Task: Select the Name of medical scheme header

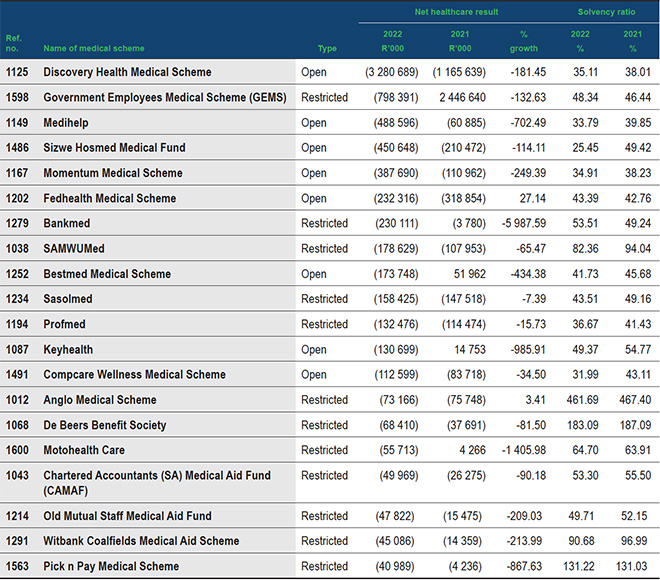Action: (x=94, y=48)
